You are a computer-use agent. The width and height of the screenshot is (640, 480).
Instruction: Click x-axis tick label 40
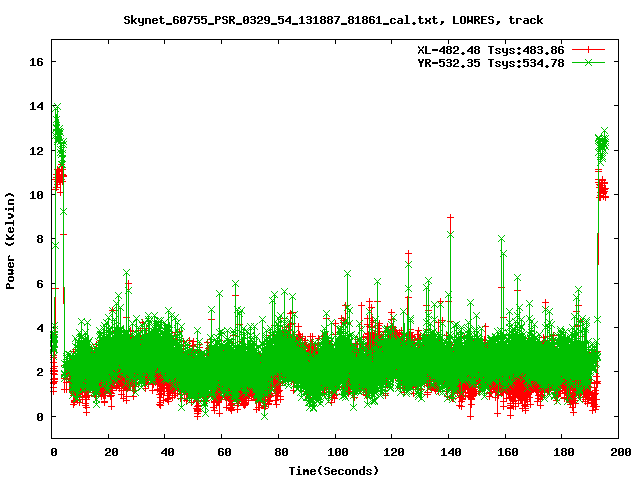(x=167, y=452)
